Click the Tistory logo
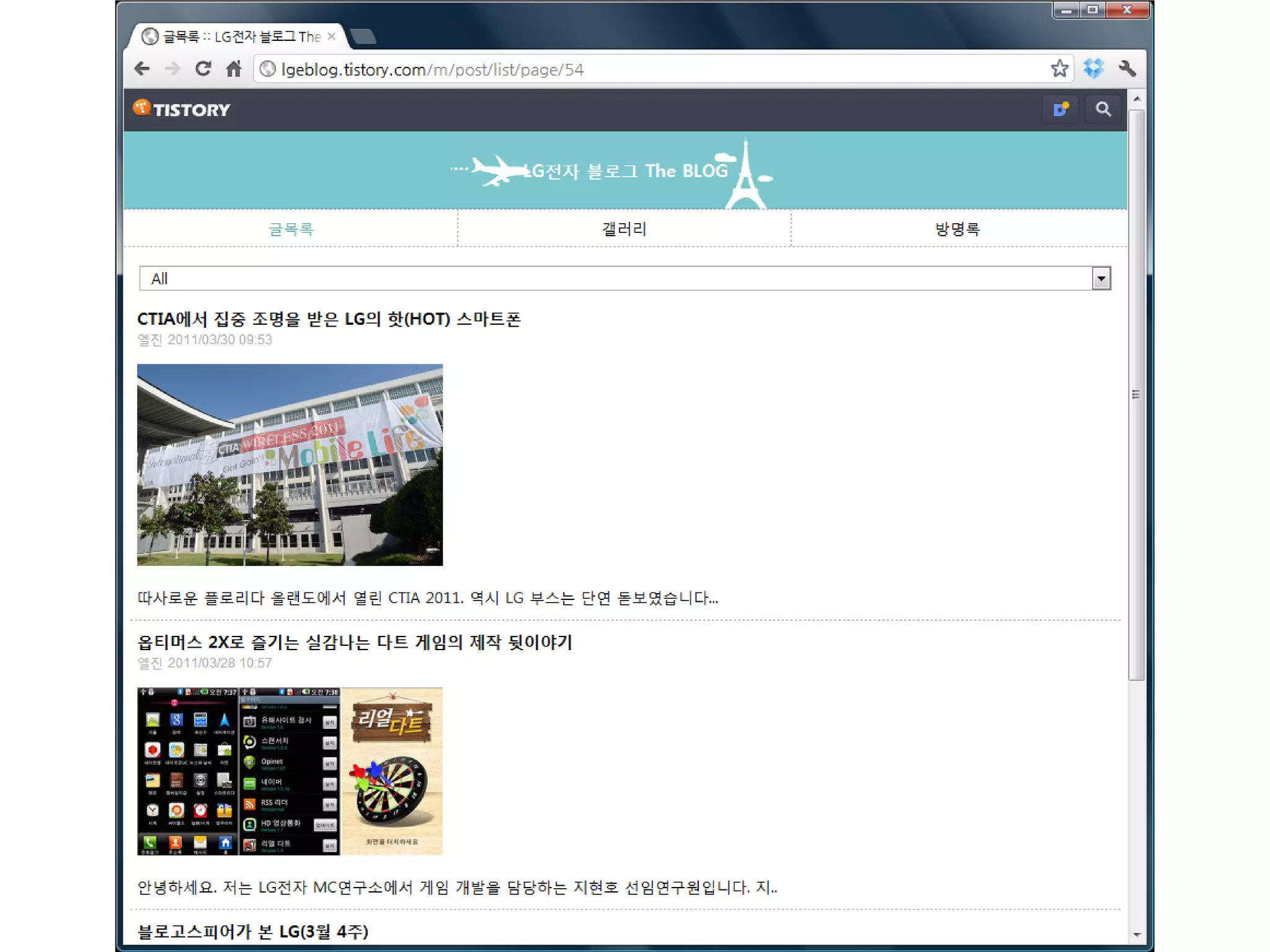This screenshot has width=1270, height=952. [x=182, y=110]
